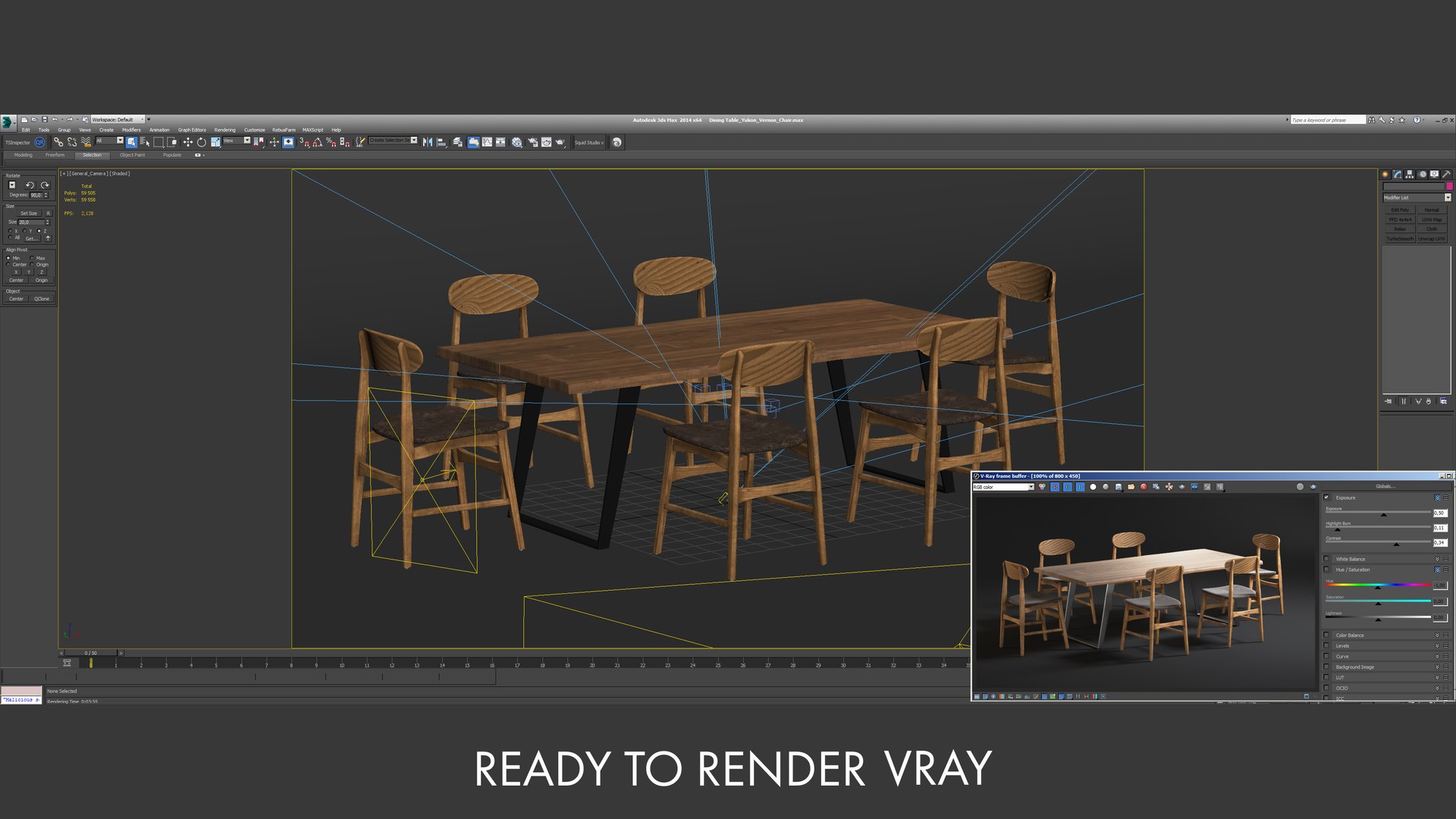Toggle Blue channel in V-Ray frame buffer

click(x=1080, y=487)
